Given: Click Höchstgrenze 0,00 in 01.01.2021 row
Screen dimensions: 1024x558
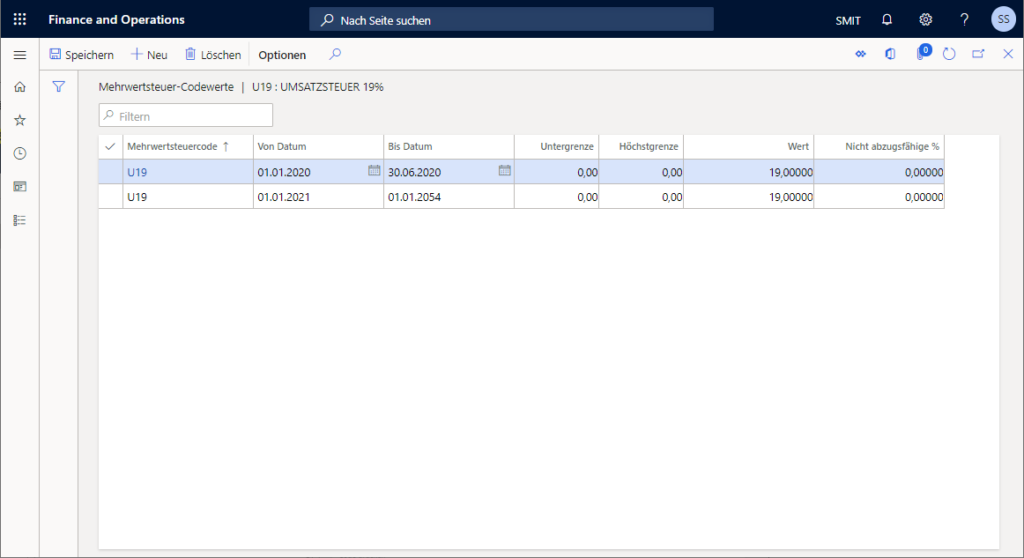Looking at the screenshot, I should (x=641, y=197).
